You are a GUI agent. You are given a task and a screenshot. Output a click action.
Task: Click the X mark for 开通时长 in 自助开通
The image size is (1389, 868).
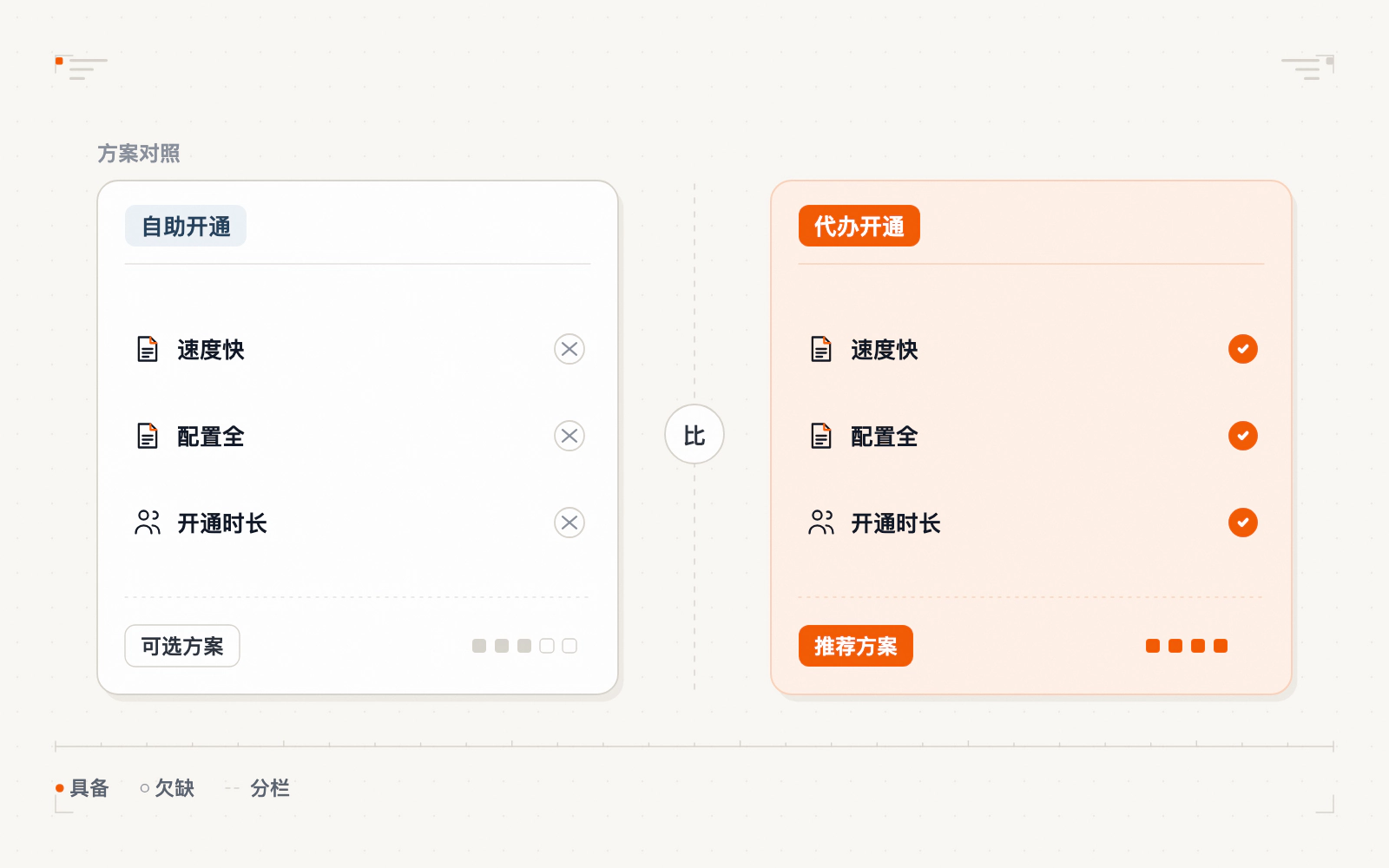click(x=569, y=523)
